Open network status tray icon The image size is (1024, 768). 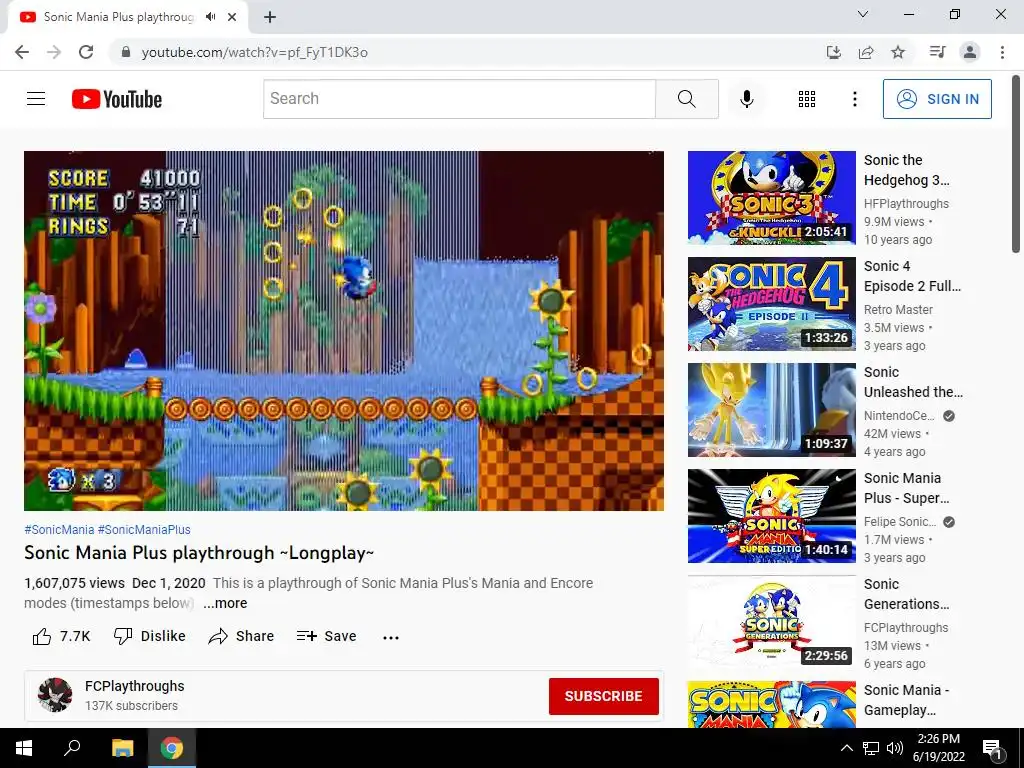[871, 748]
